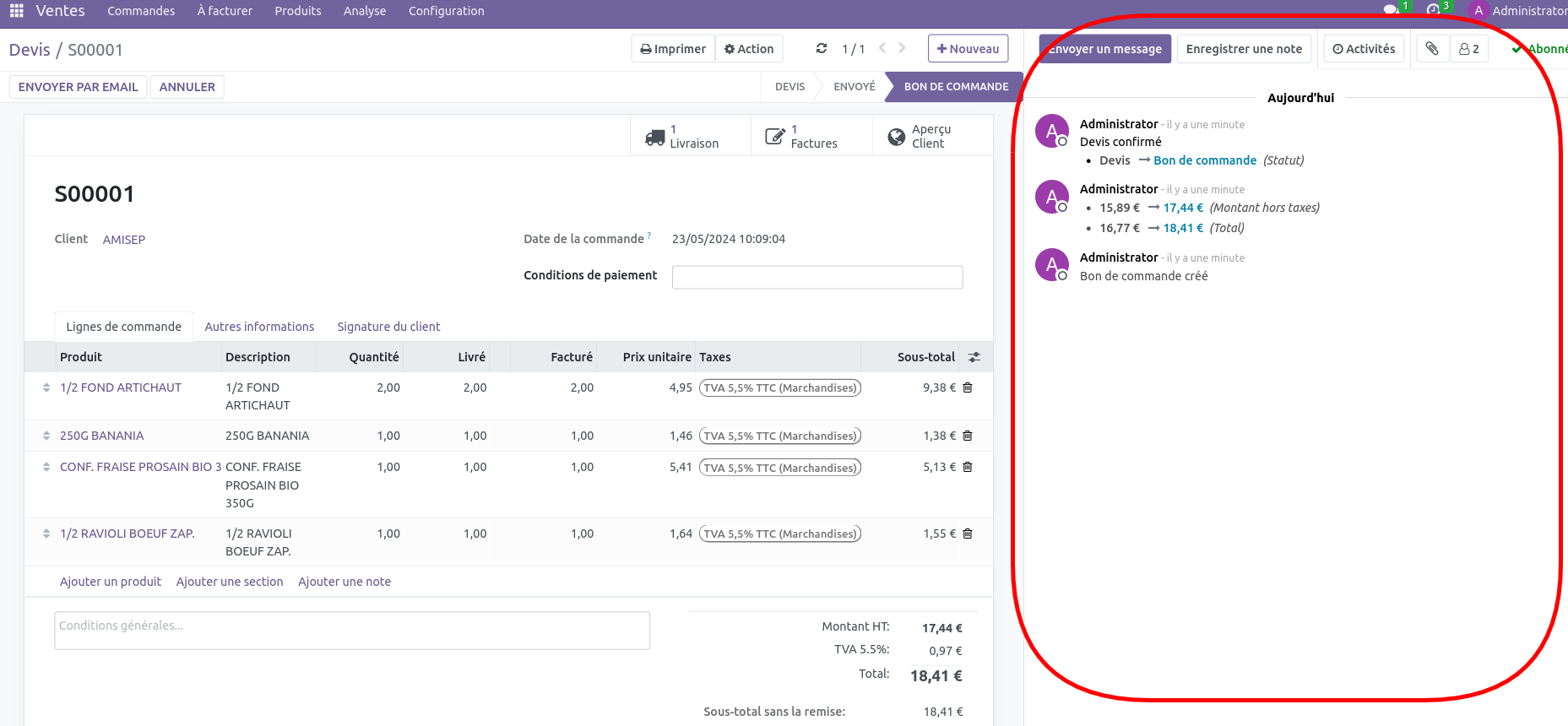This screenshot has width=1568, height=726.
Task: Open the Commandes menu
Action: (141, 11)
